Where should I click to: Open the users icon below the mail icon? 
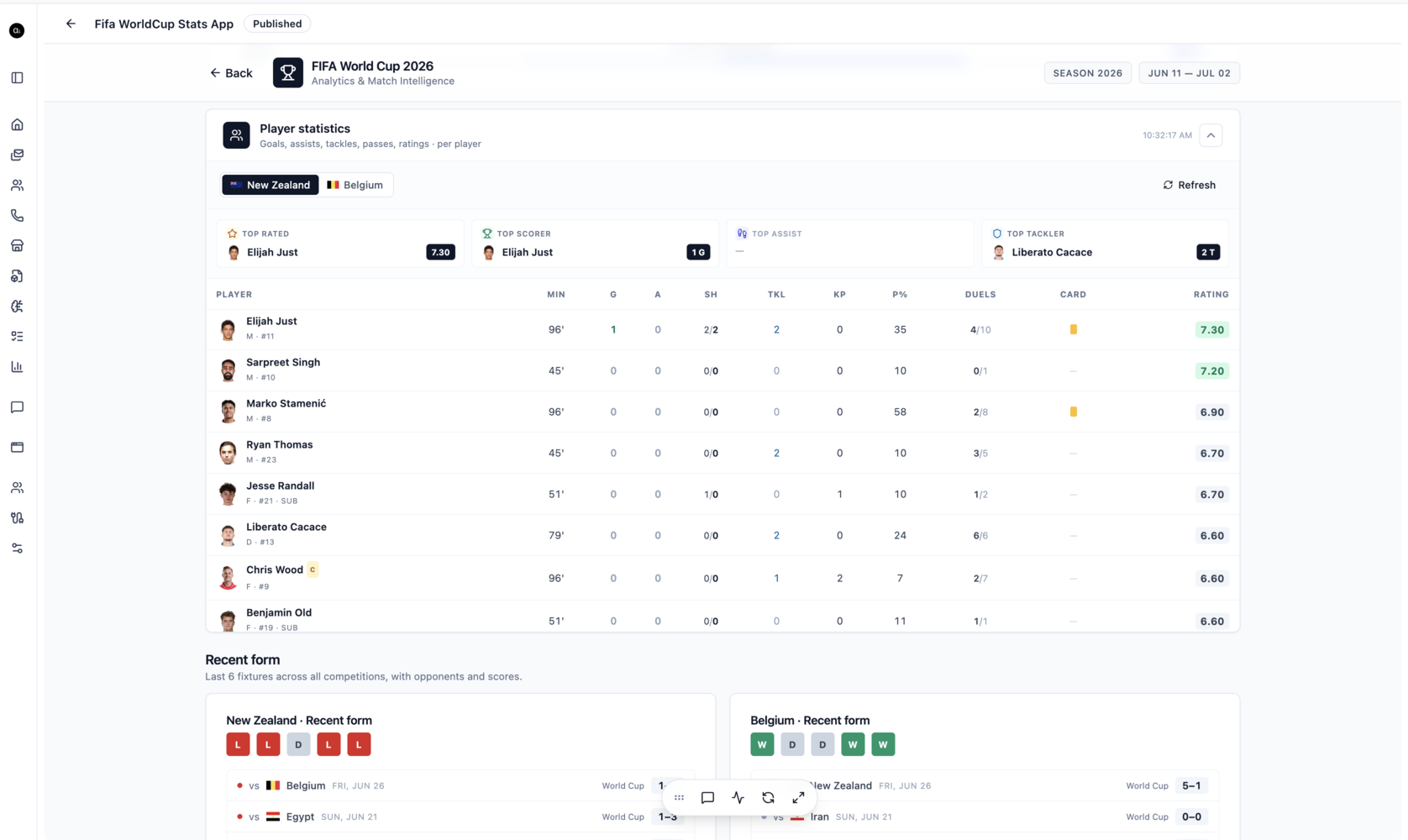click(x=17, y=185)
